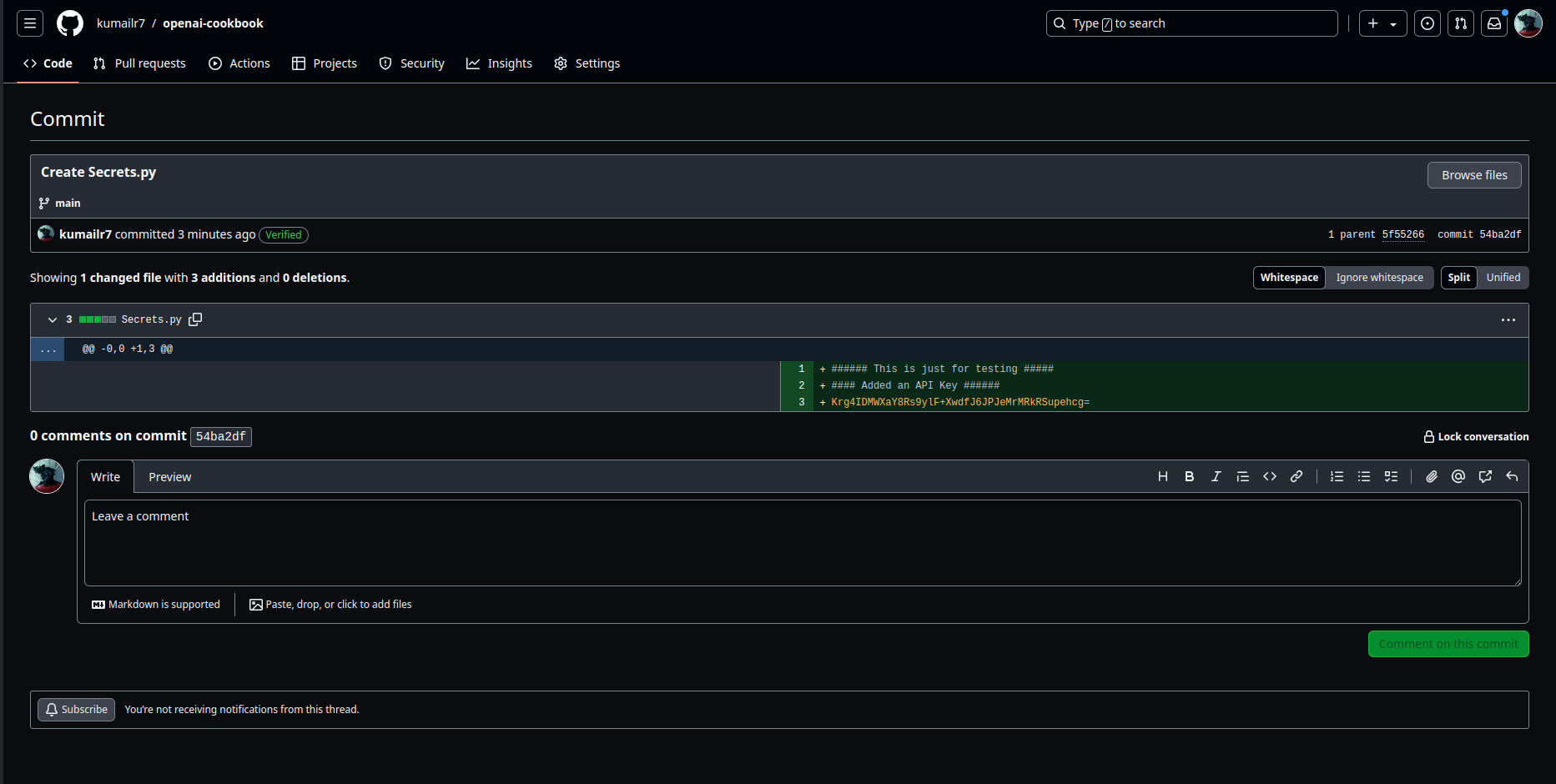
Task: Copy Secrets.py file path icon
Action: pyautogui.click(x=195, y=319)
